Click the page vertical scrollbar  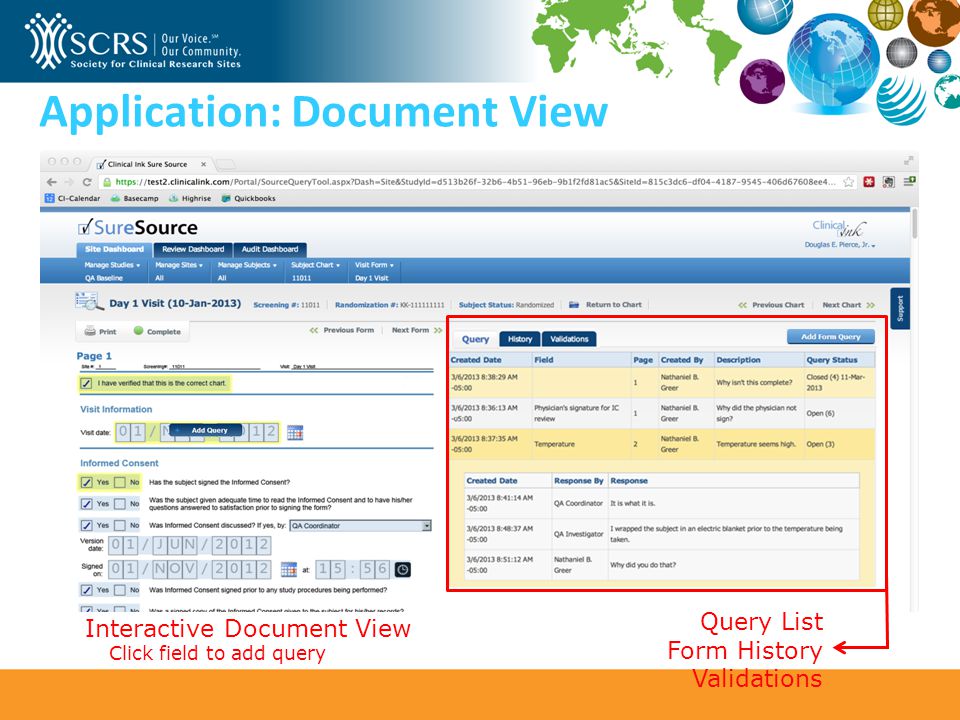click(x=915, y=223)
